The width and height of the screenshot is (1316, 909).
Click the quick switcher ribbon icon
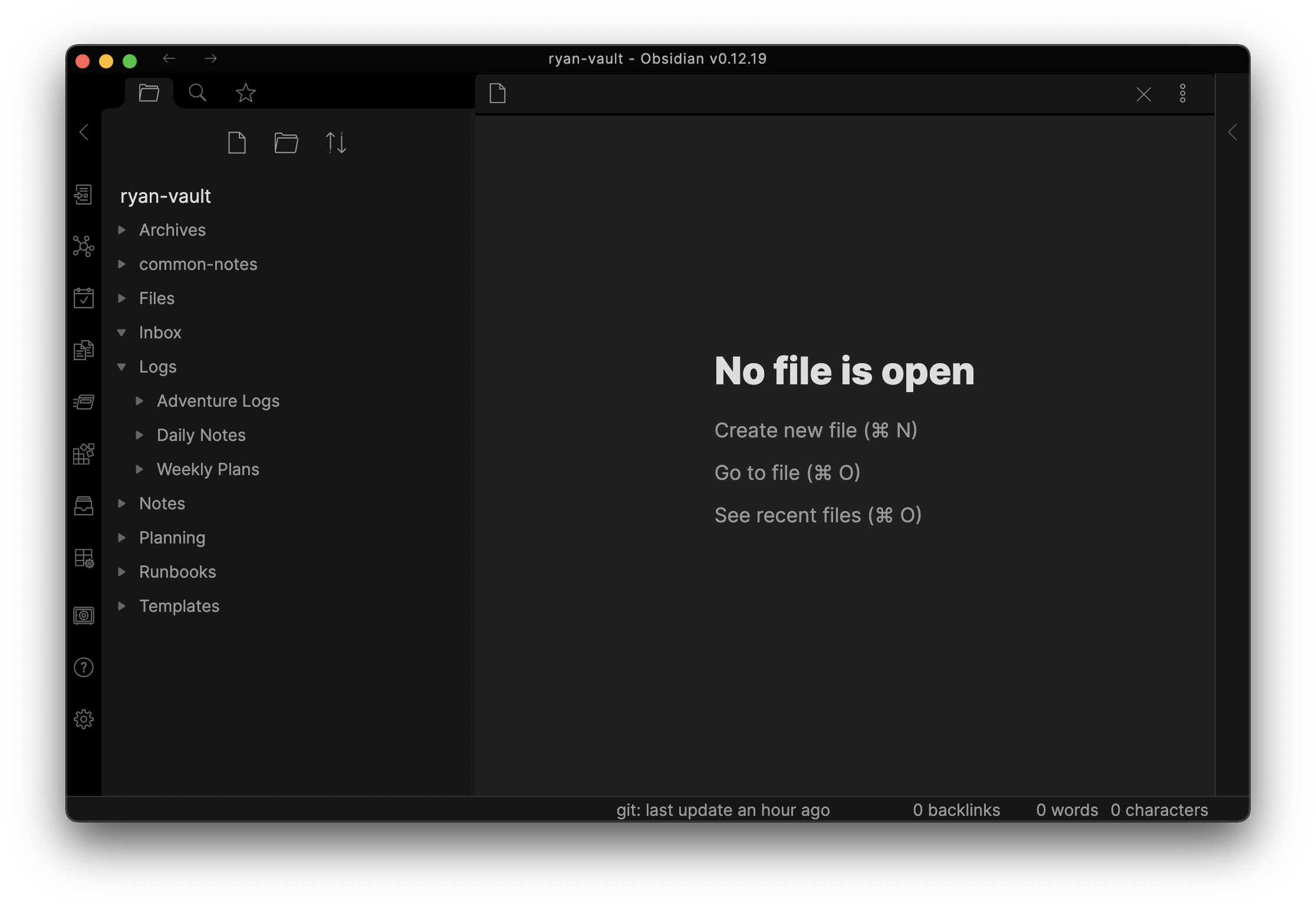coord(83,195)
